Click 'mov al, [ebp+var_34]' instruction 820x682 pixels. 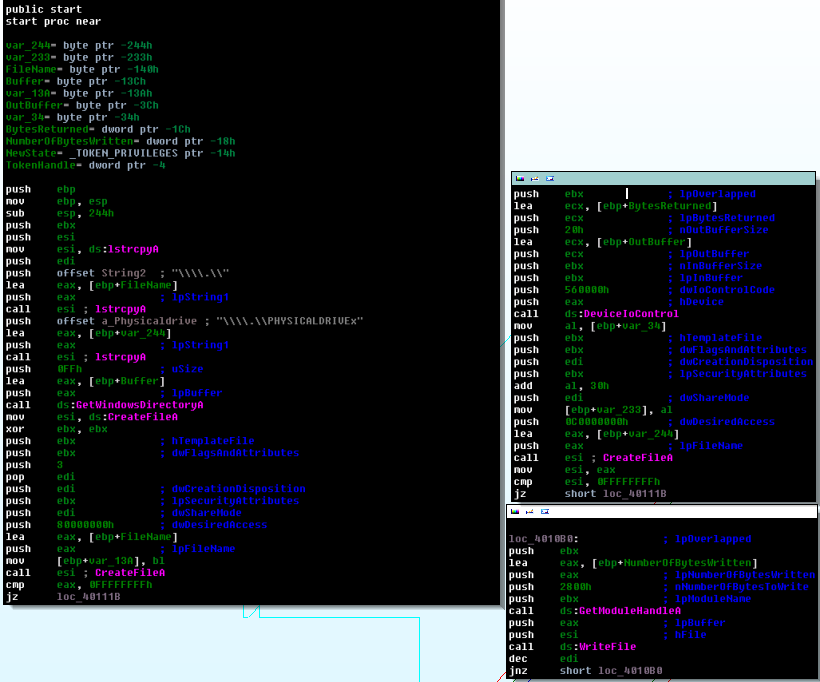click(589, 327)
